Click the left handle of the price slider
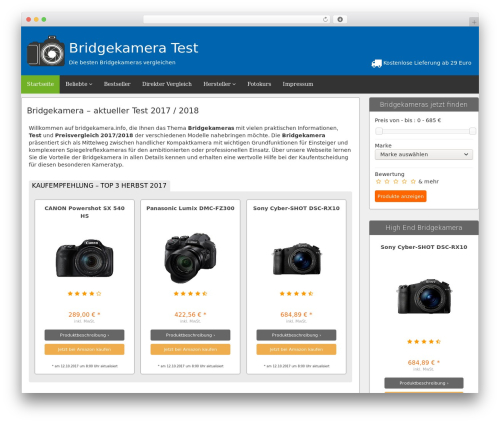The image size is (500, 423). coord(379,131)
